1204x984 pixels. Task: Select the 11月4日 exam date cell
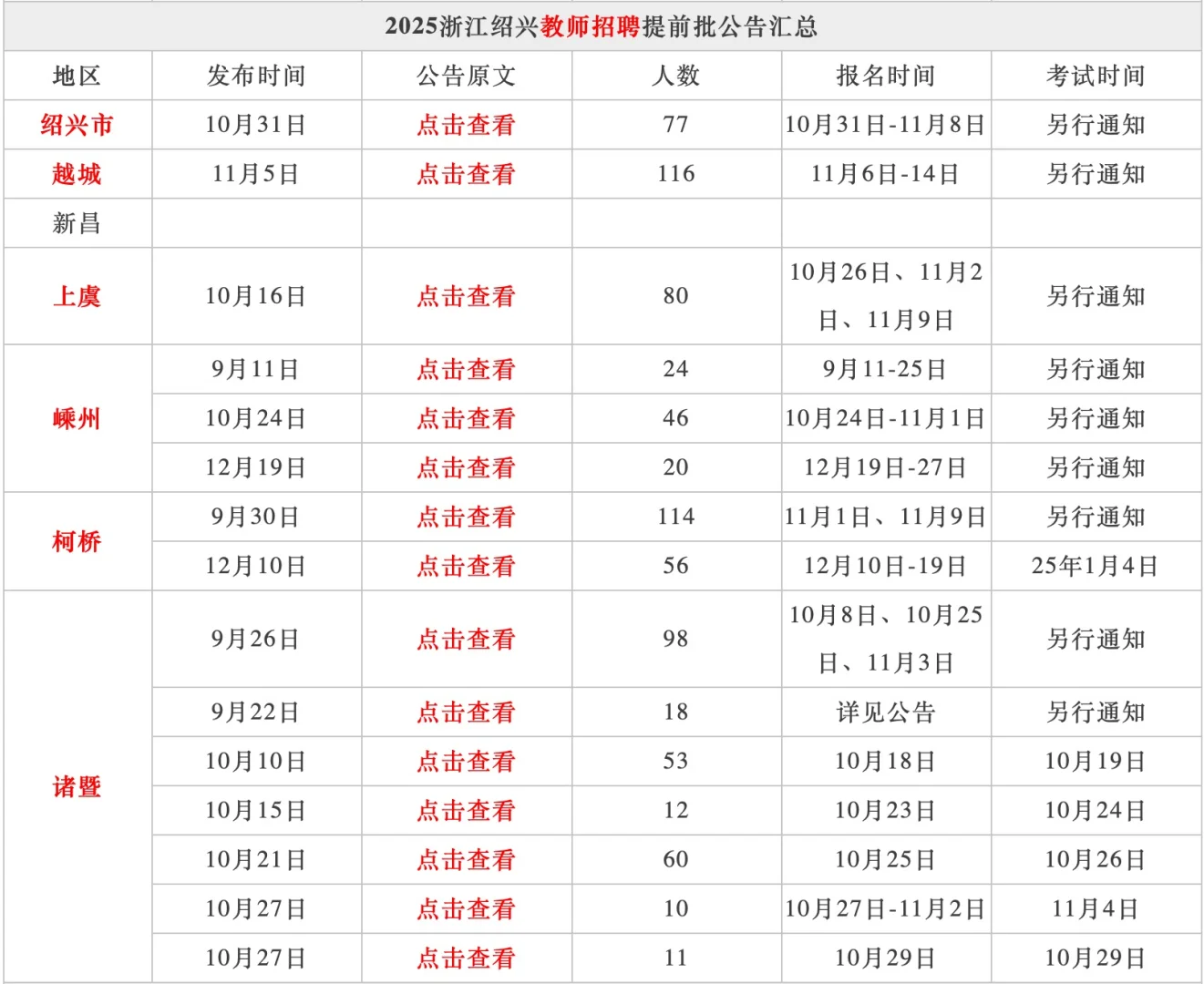click(x=1096, y=908)
